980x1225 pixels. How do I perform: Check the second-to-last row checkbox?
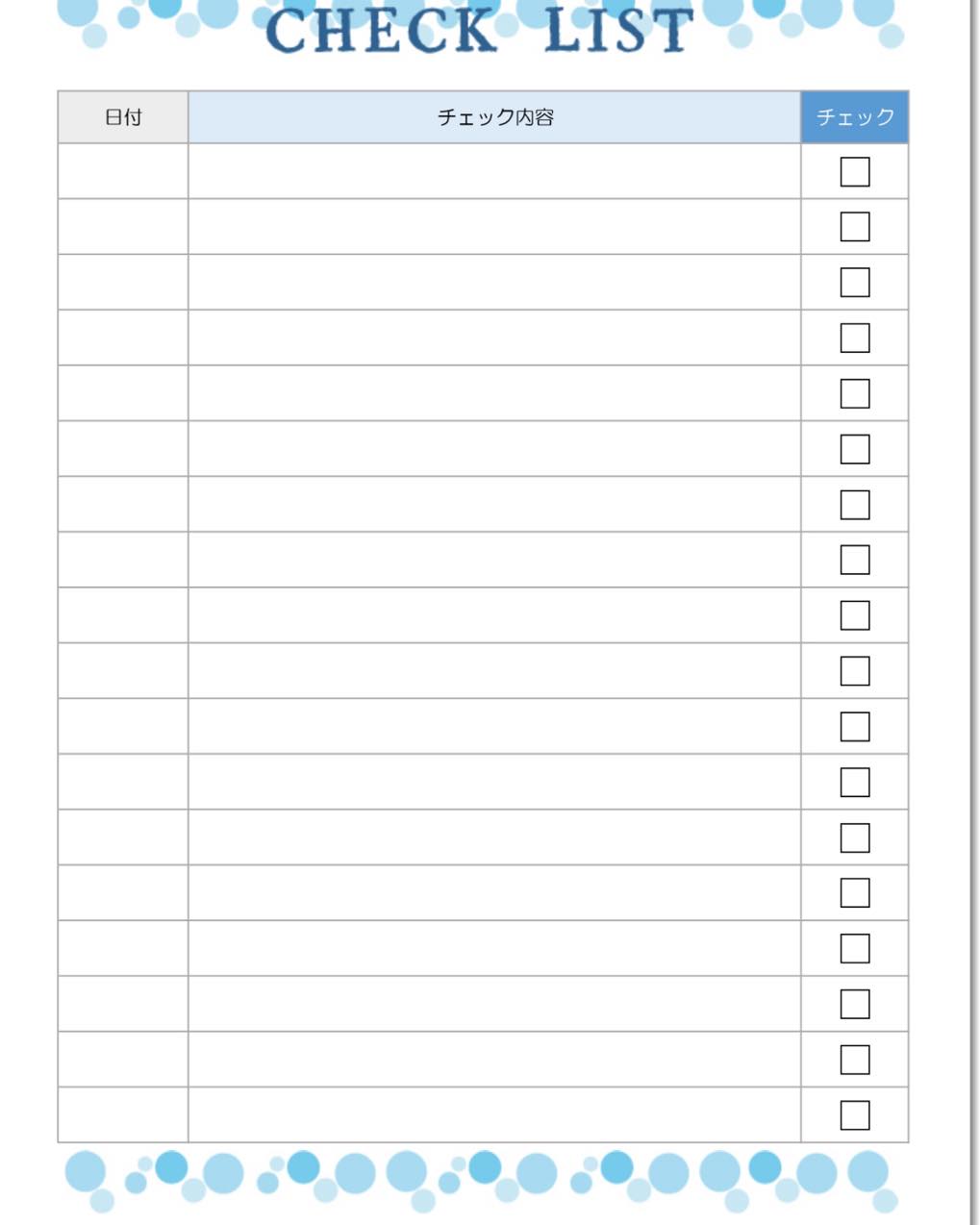click(x=854, y=1060)
